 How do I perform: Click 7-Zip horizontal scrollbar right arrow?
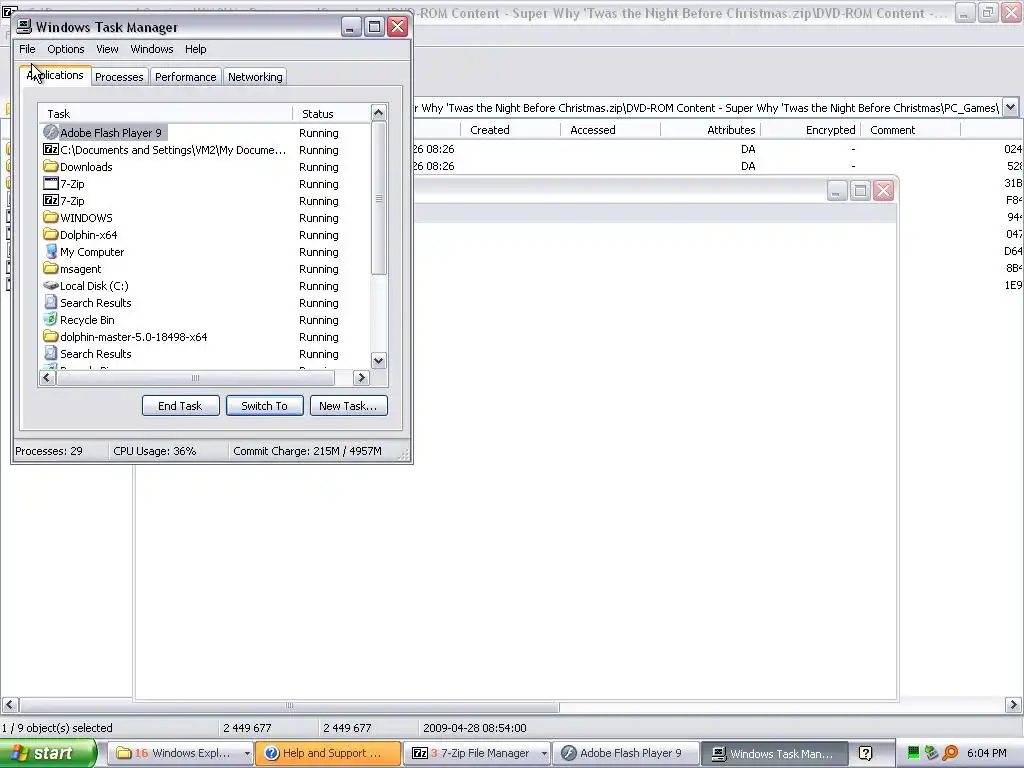click(1013, 705)
